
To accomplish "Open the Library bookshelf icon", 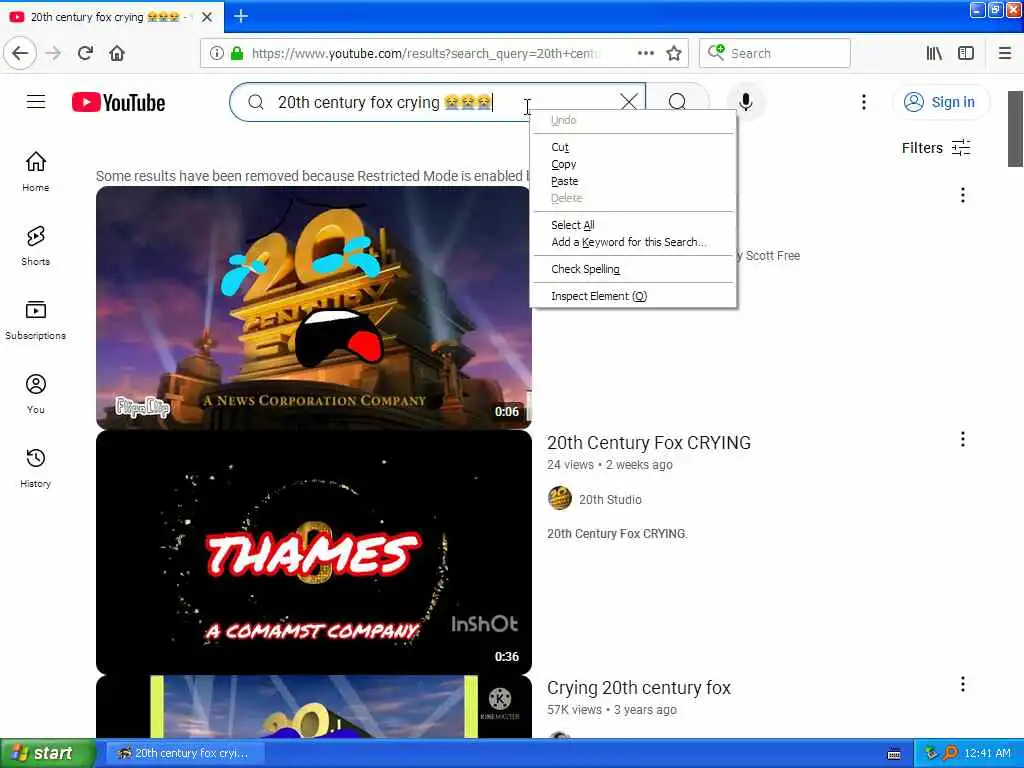I will tap(934, 54).
